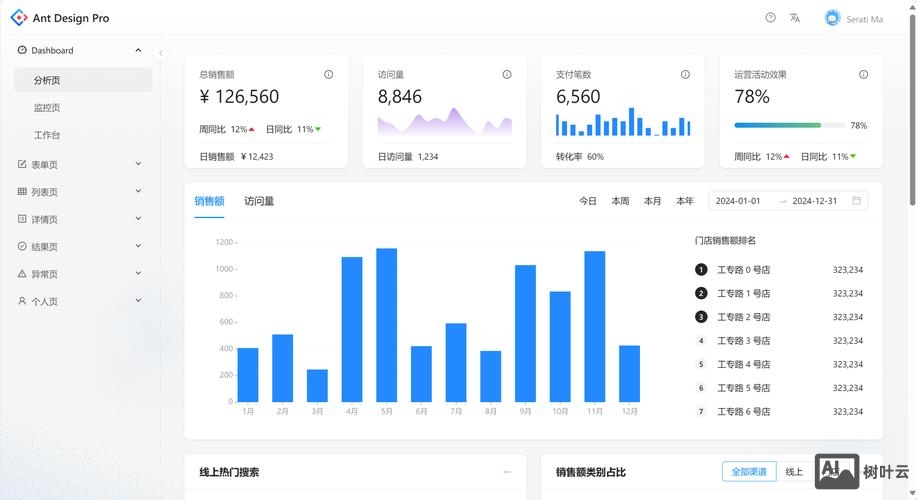Image resolution: width=917 pixels, height=500 pixels.
Task: Collapse the Dashboard menu chevron
Action: (138, 50)
